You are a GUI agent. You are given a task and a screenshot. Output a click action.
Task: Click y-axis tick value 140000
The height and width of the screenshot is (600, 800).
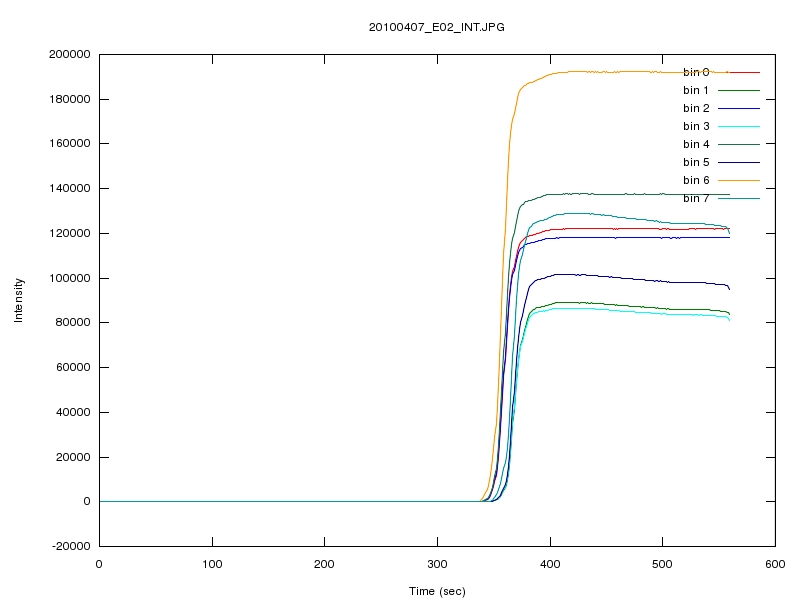pos(70,188)
